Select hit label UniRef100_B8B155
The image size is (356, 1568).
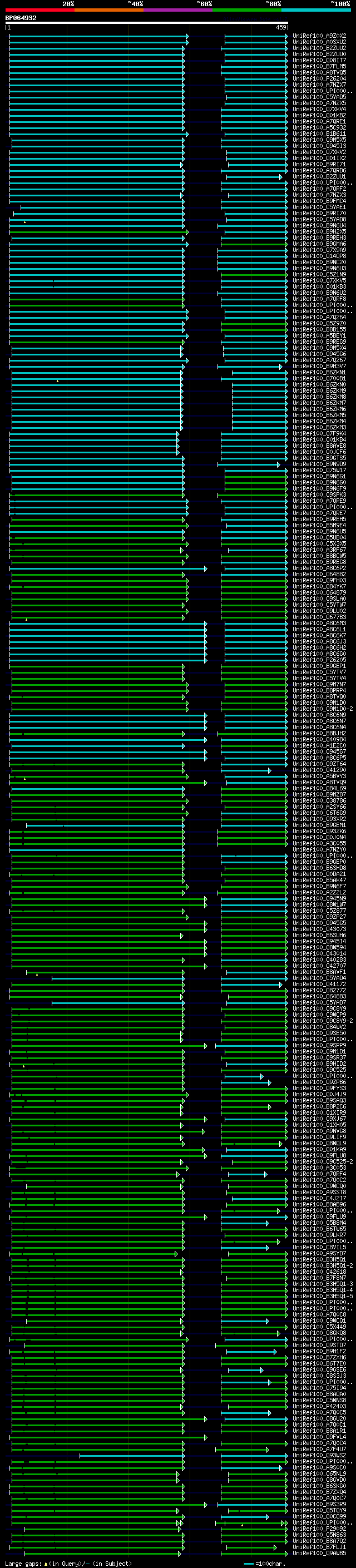point(319,329)
